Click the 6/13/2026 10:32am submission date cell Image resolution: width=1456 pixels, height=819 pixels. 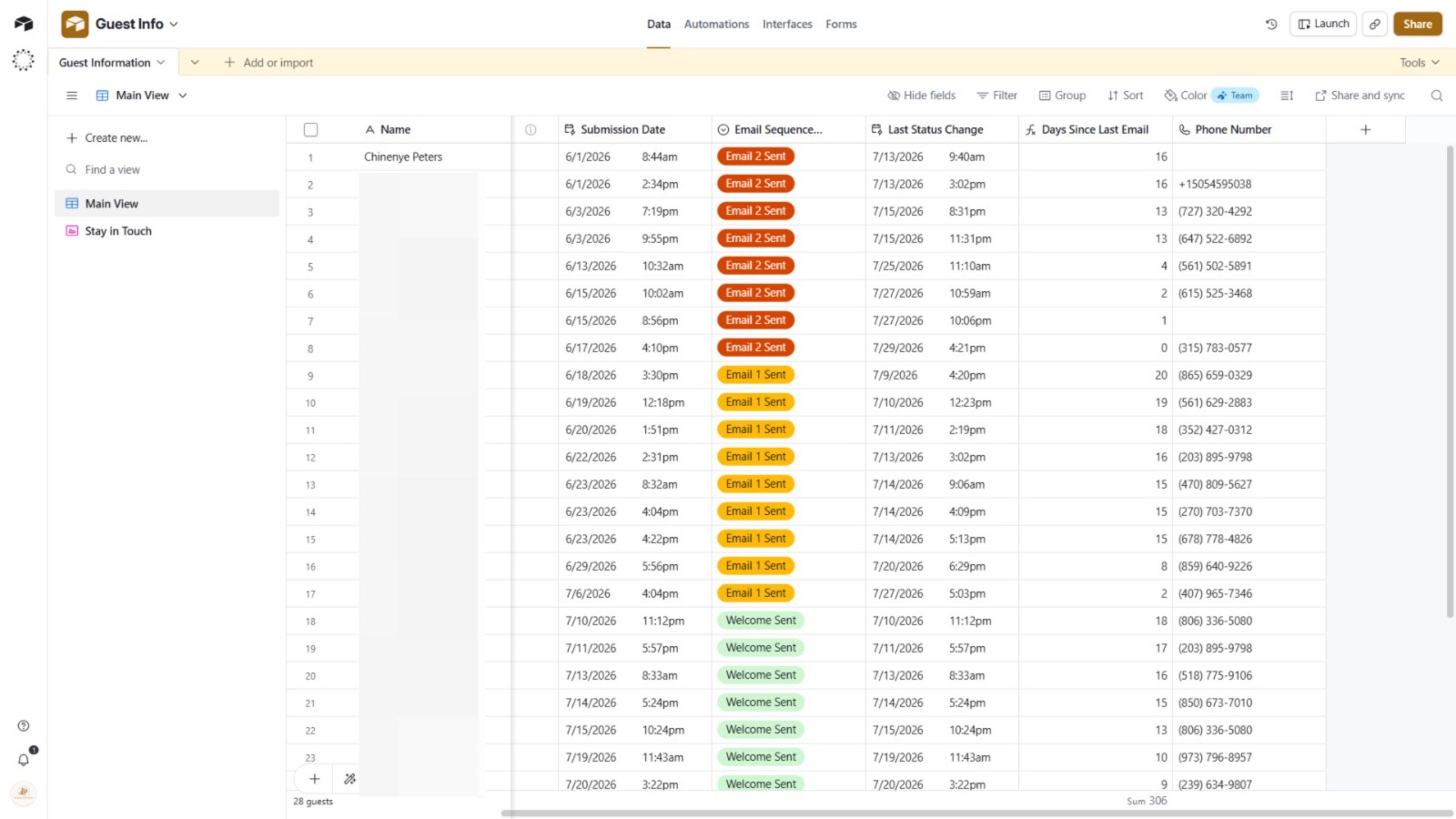(634, 267)
